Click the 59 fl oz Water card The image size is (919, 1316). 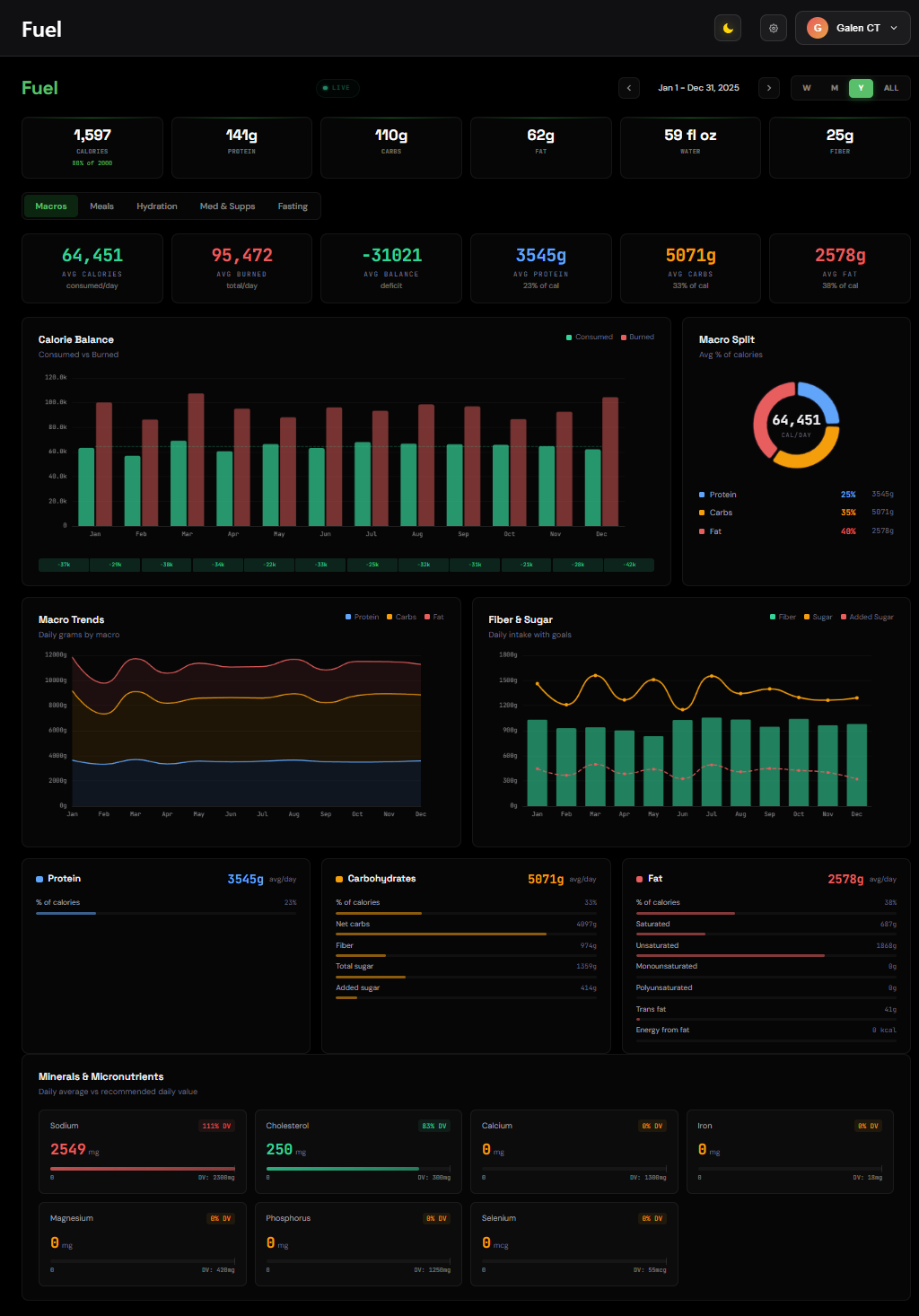690,147
